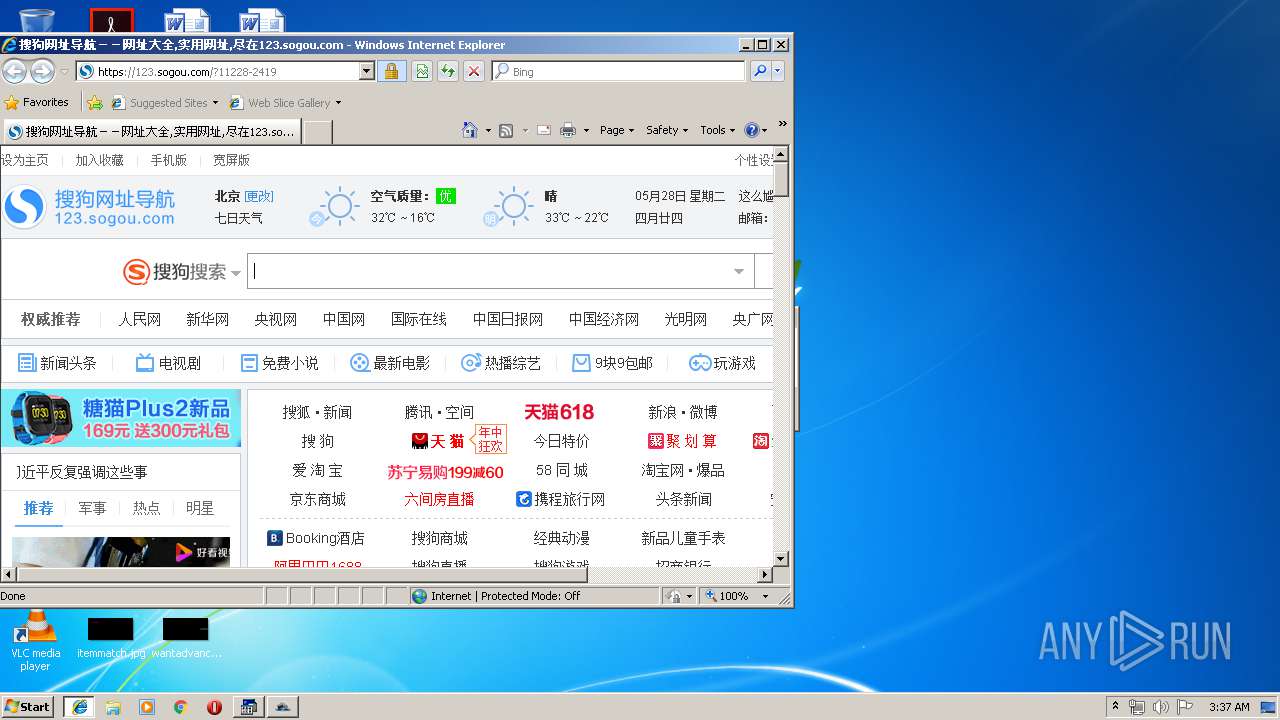Click the 3:37 AM taskbar clock
This screenshot has height=720, width=1280.
pos(1229,707)
